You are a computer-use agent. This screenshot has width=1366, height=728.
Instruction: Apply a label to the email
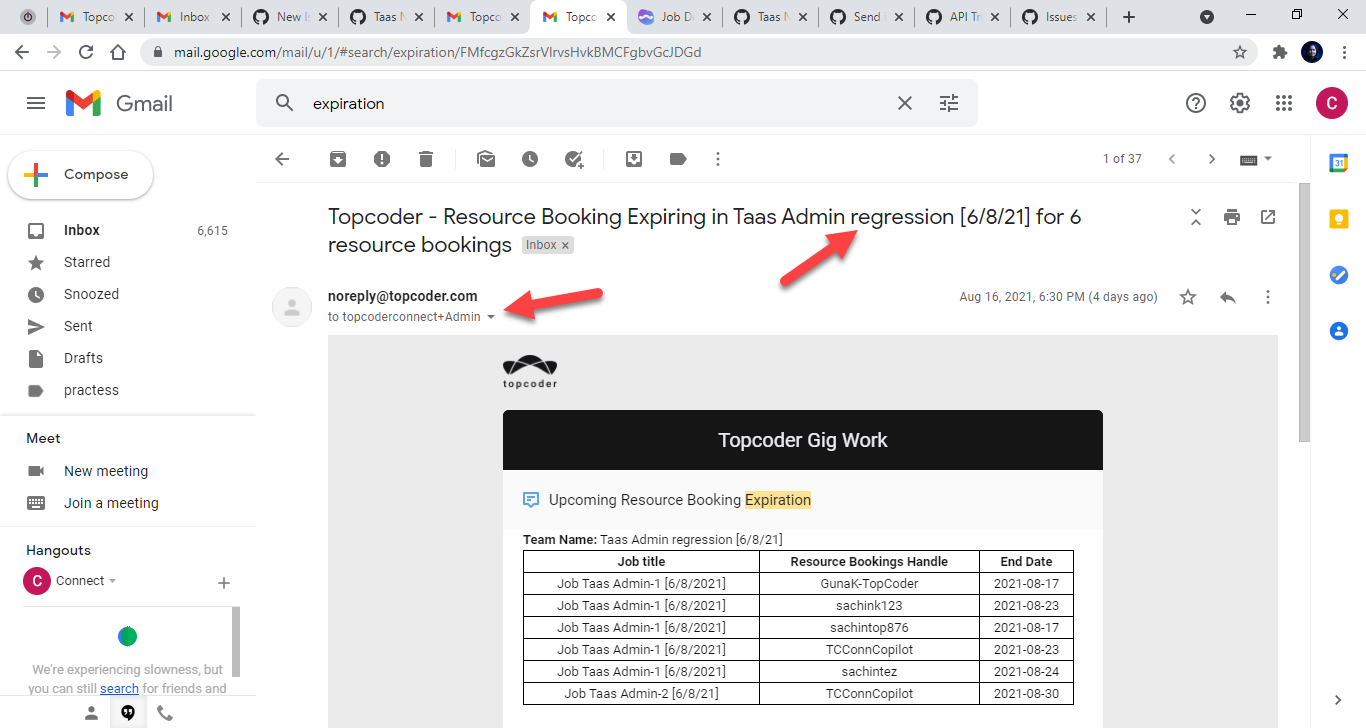(678, 159)
